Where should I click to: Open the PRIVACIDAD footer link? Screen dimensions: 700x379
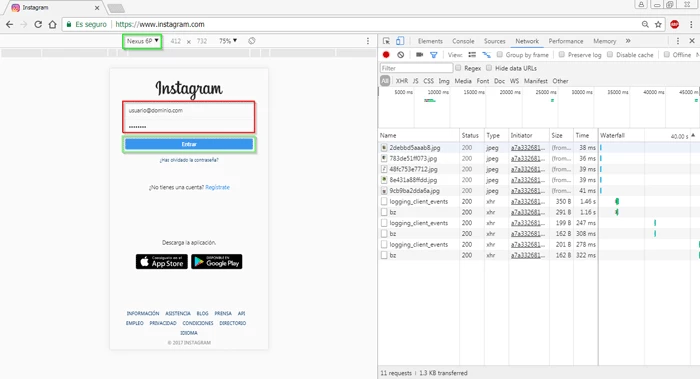coord(163,323)
